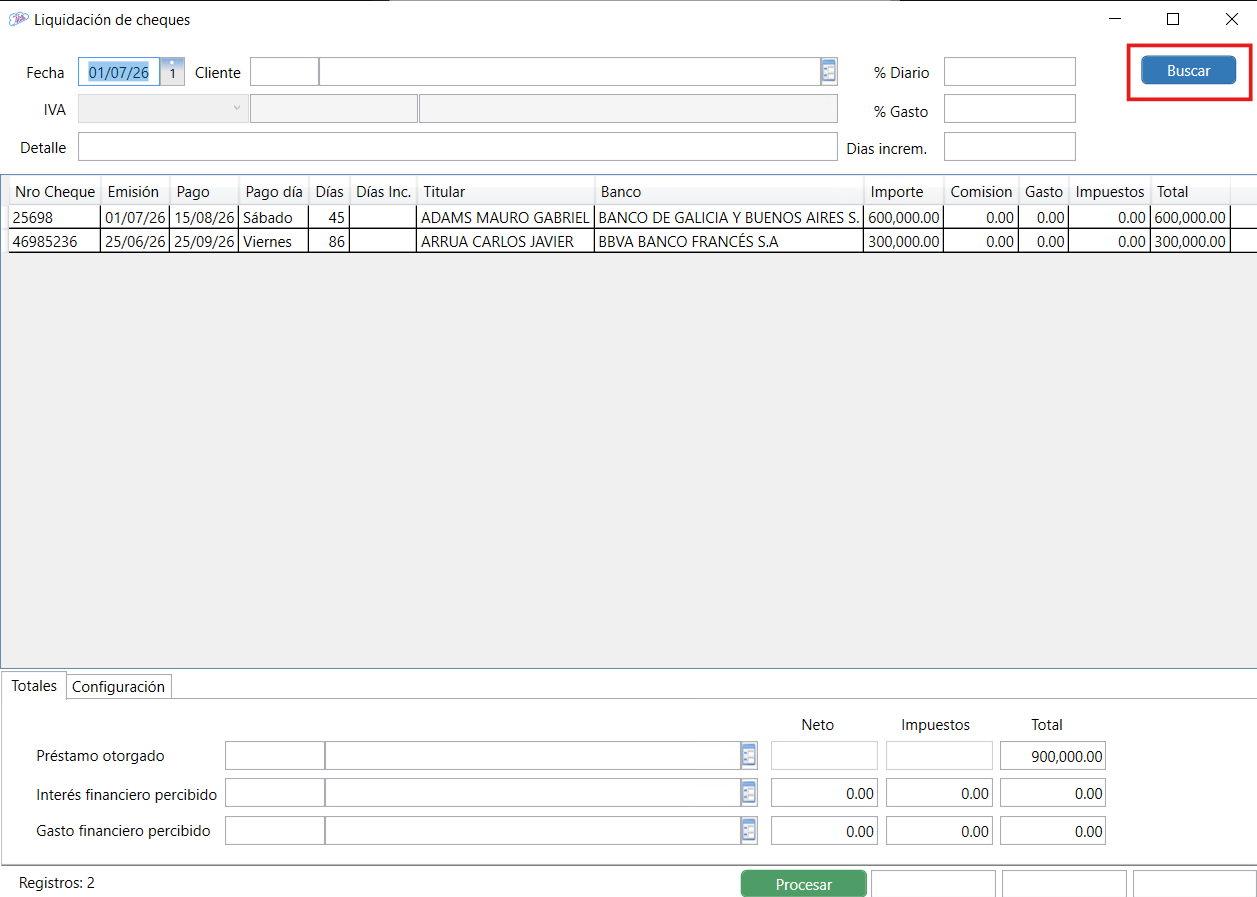
Task: Click the Detalle text field
Action: 457,147
